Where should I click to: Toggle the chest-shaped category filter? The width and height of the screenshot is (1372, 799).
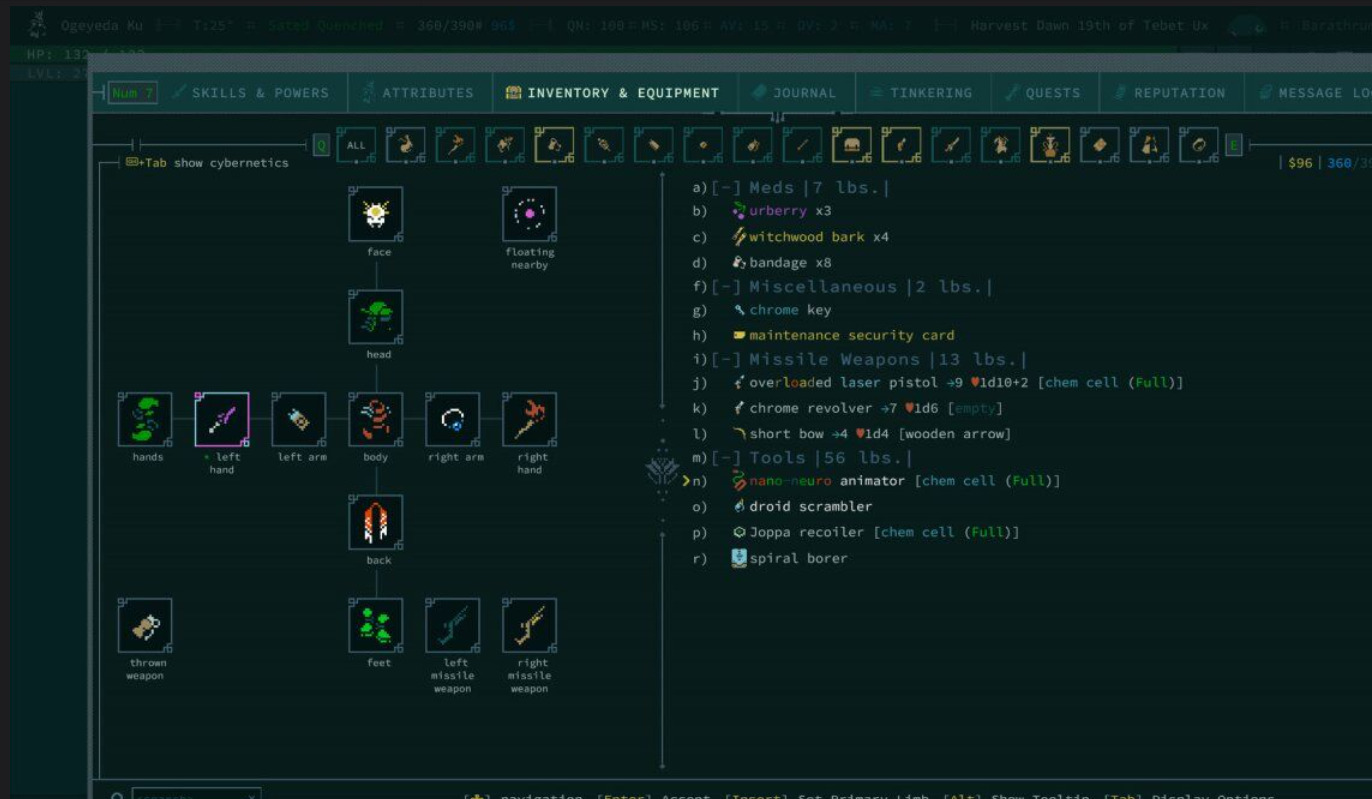(x=852, y=145)
